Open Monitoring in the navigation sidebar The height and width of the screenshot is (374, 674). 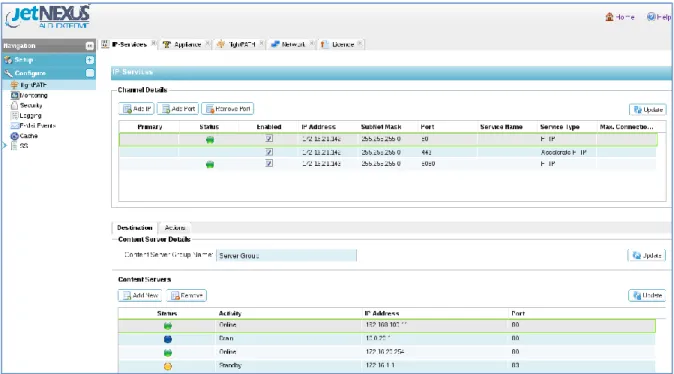[x=29, y=95]
